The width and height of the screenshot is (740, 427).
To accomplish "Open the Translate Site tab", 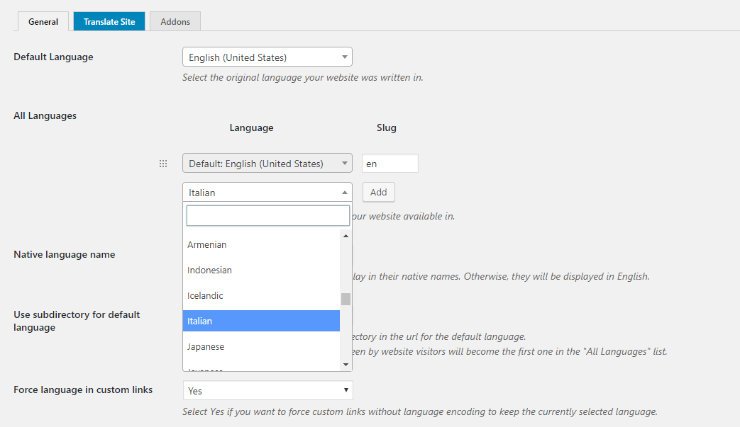I will (x=109, y=20).
